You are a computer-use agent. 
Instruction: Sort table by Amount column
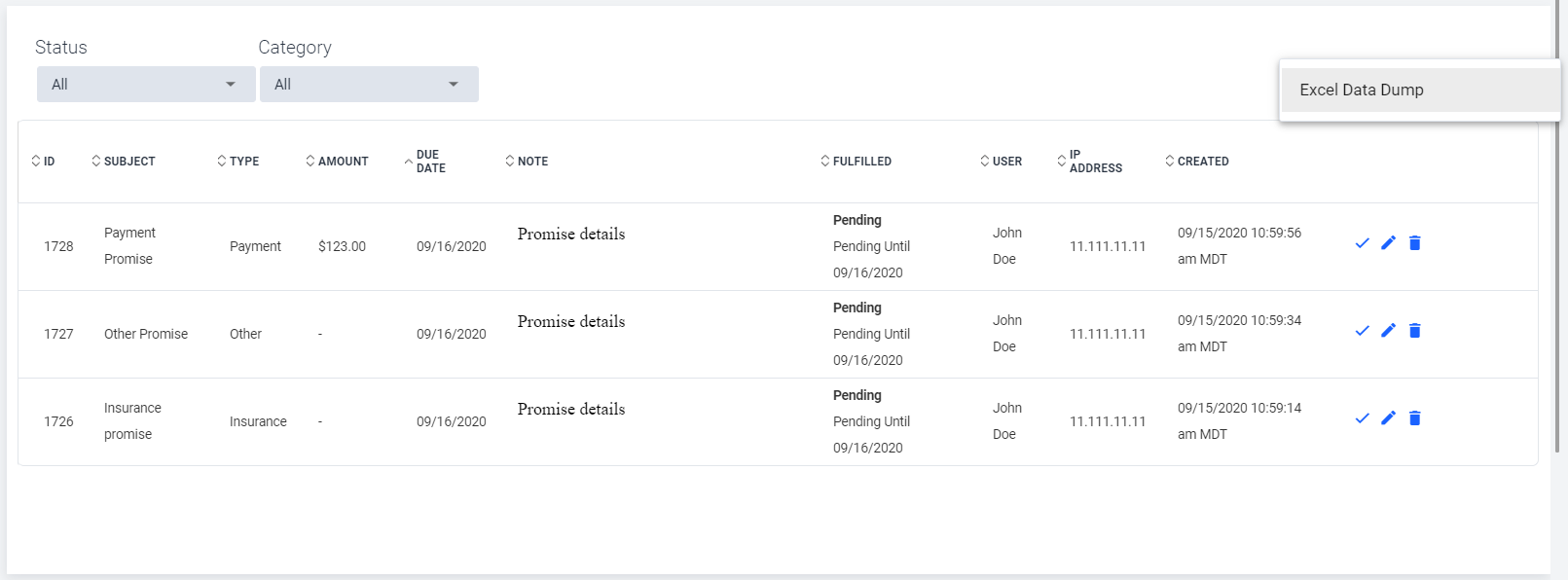tap(337, 162)
